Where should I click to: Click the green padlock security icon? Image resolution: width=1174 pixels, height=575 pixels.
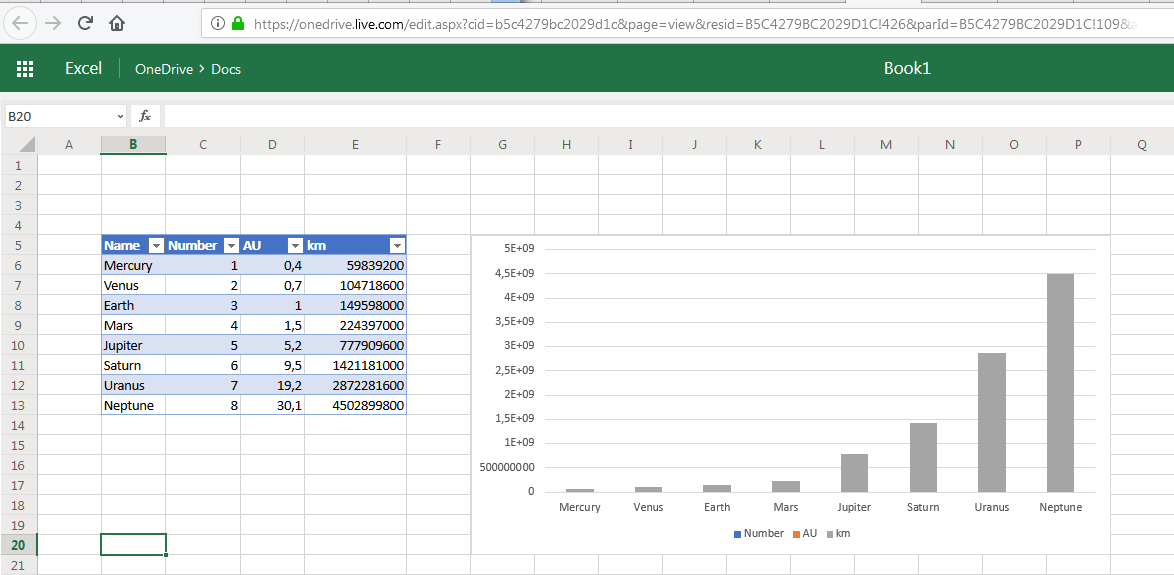pyautogui.click(x=237, y=23)
